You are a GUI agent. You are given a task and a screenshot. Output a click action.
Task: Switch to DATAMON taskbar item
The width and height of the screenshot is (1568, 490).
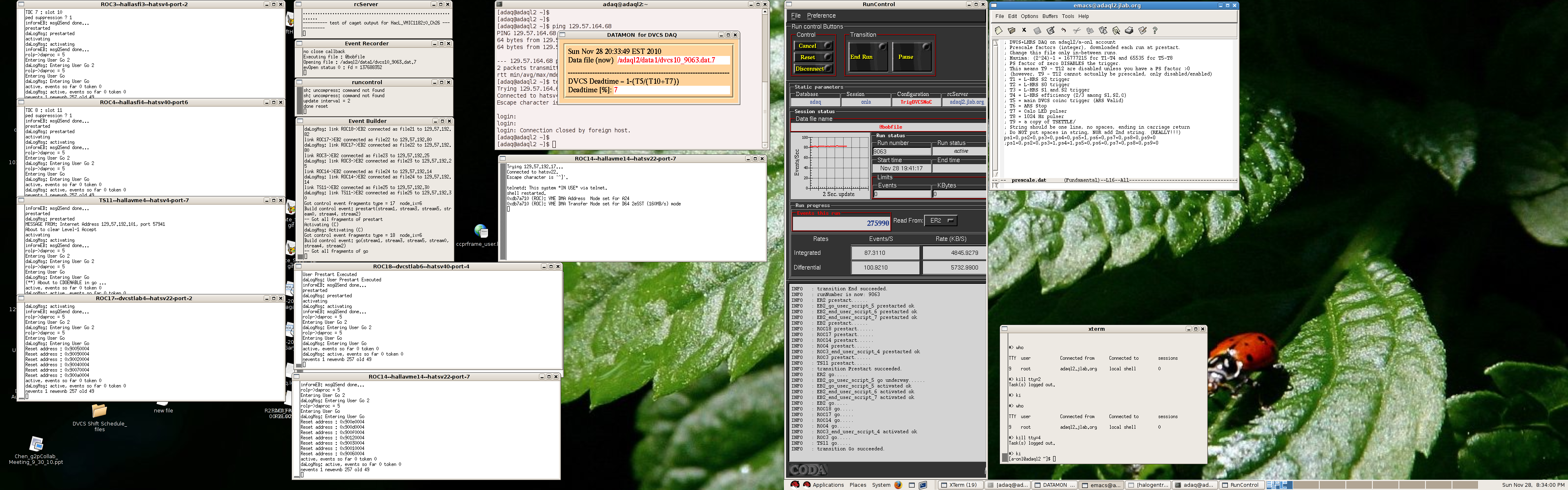pos(1054,485)
